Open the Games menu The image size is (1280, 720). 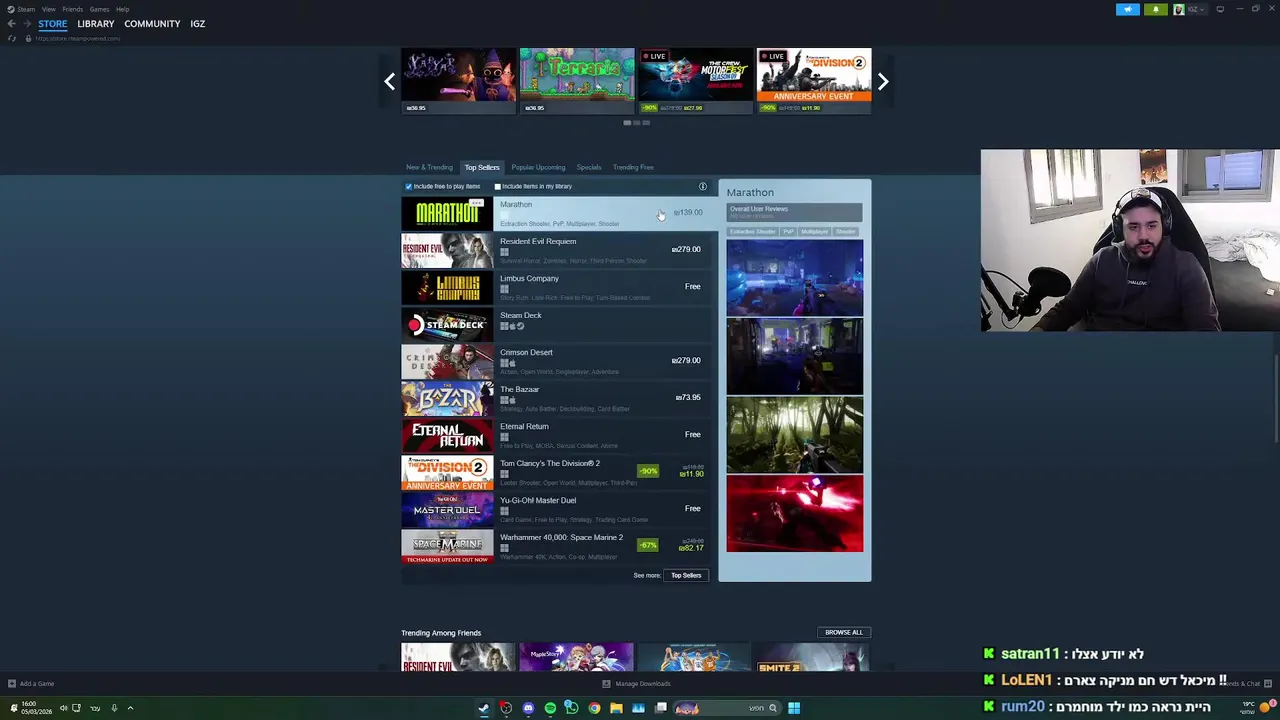[x=99, y=9]
